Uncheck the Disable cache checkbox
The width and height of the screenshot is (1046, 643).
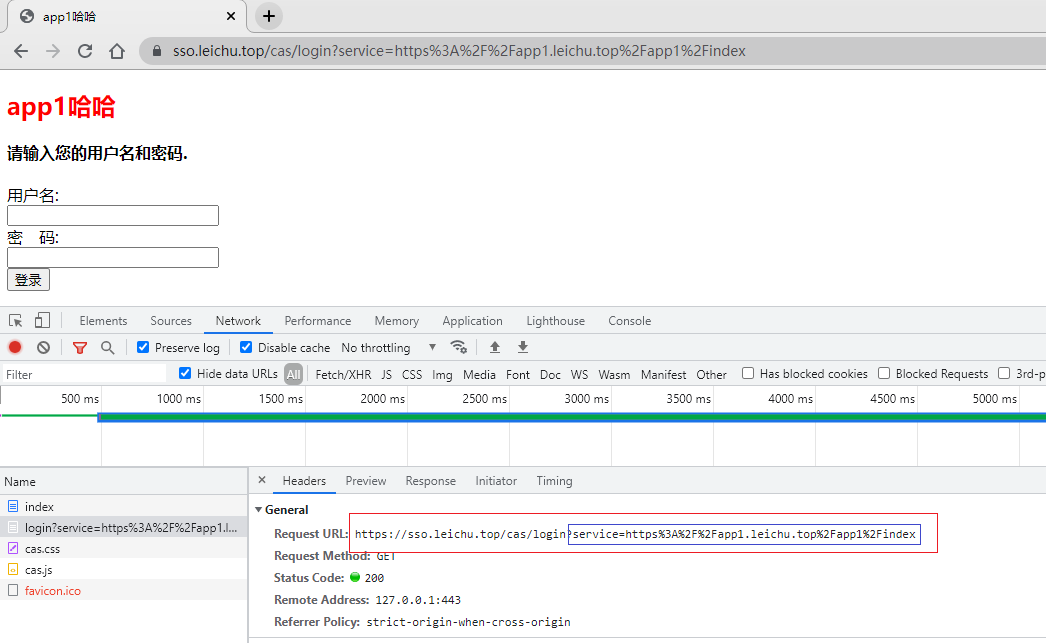pyautogui.click(x=246, y=347)
